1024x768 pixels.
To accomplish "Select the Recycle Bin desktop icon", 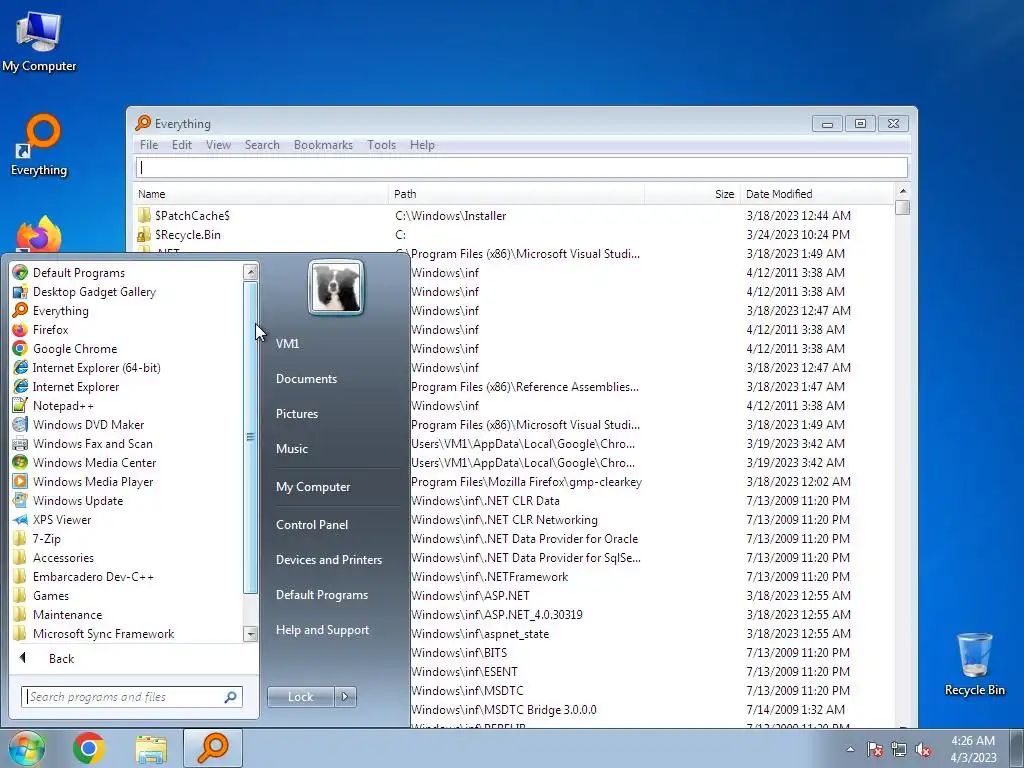I will click(974, 664).
